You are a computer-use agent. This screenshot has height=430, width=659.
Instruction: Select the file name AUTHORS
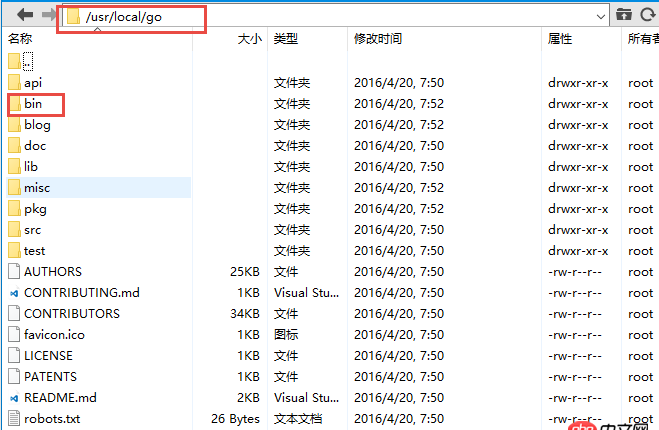(53, 272)
